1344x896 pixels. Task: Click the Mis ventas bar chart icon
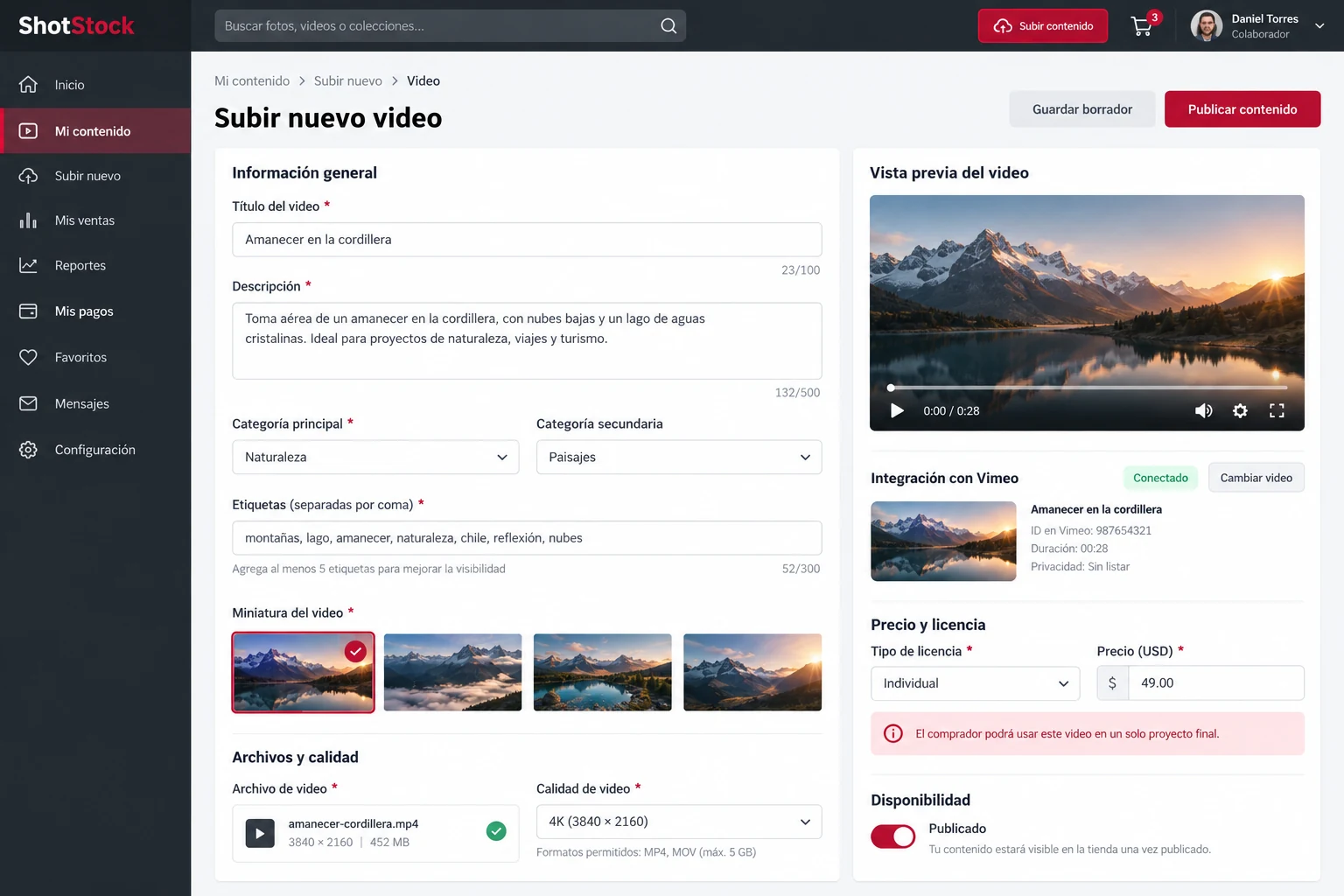[x=28, y=220]
